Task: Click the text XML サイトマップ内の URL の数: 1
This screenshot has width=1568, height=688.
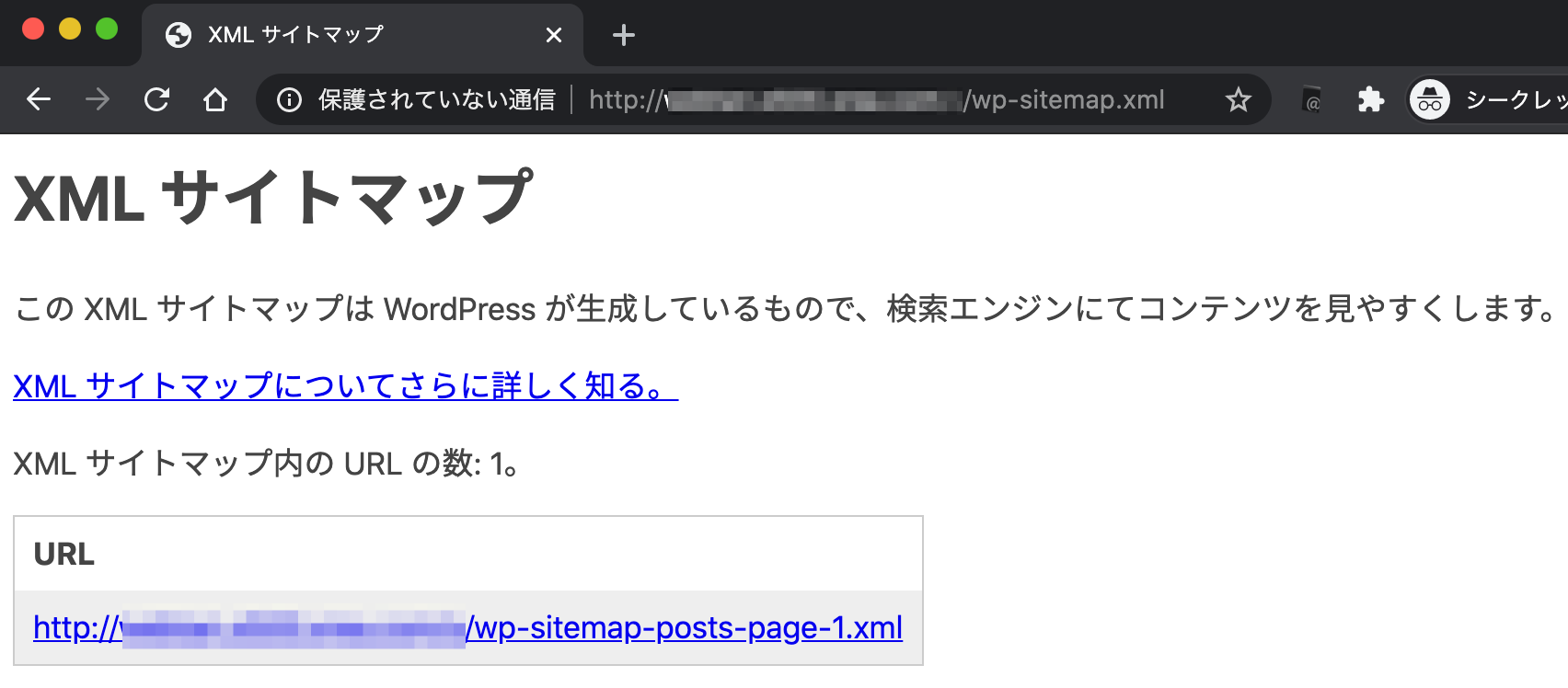Action: click(266, 464)
